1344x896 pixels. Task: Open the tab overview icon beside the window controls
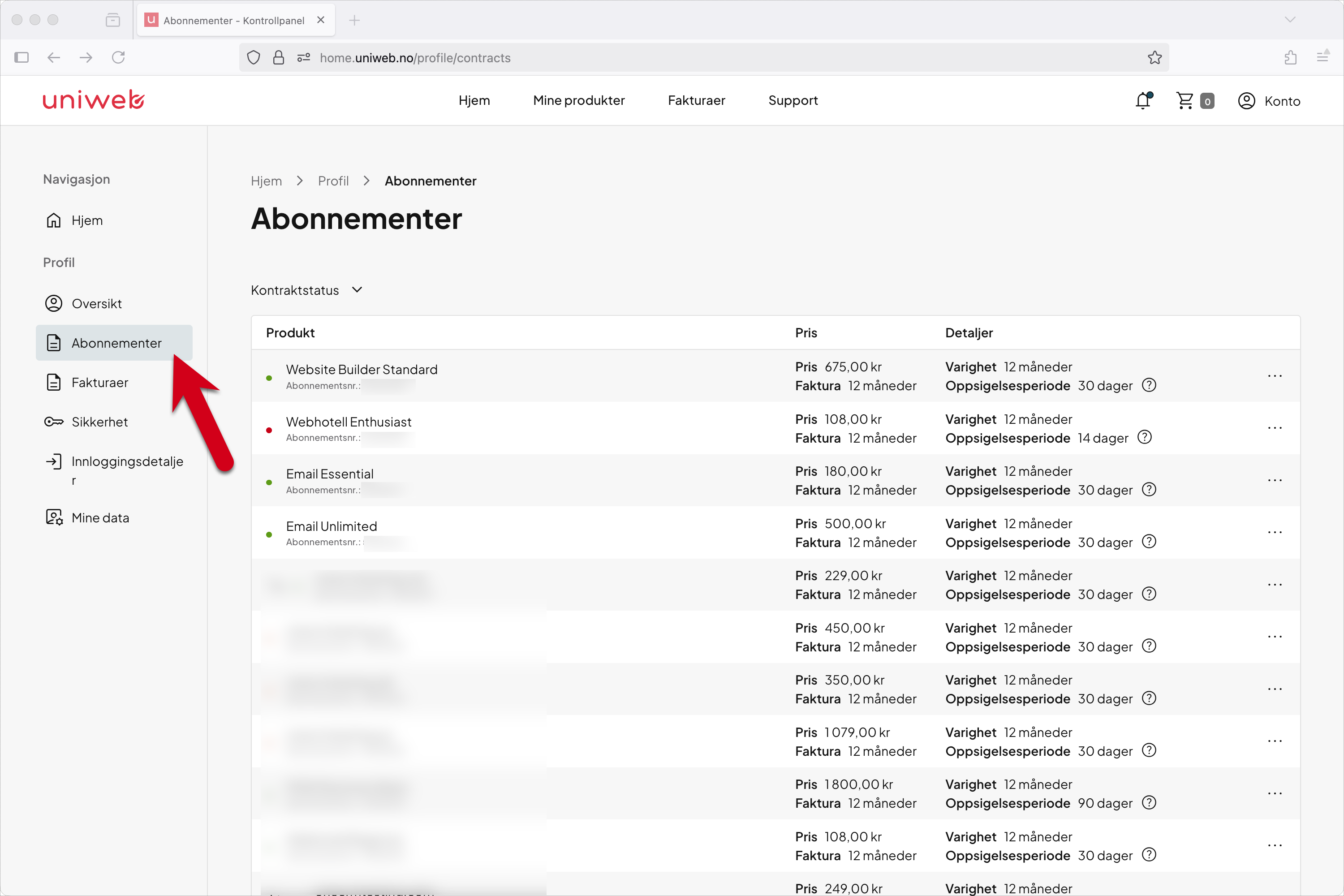(112, 20)
